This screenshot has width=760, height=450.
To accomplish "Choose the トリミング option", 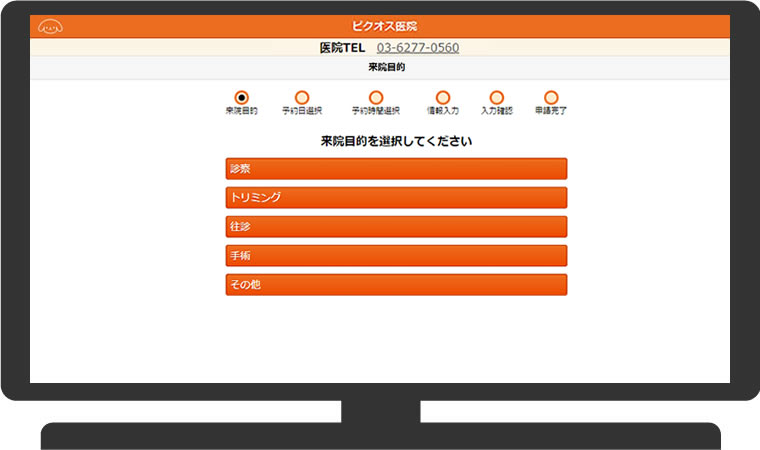I will tap(396, 198).
